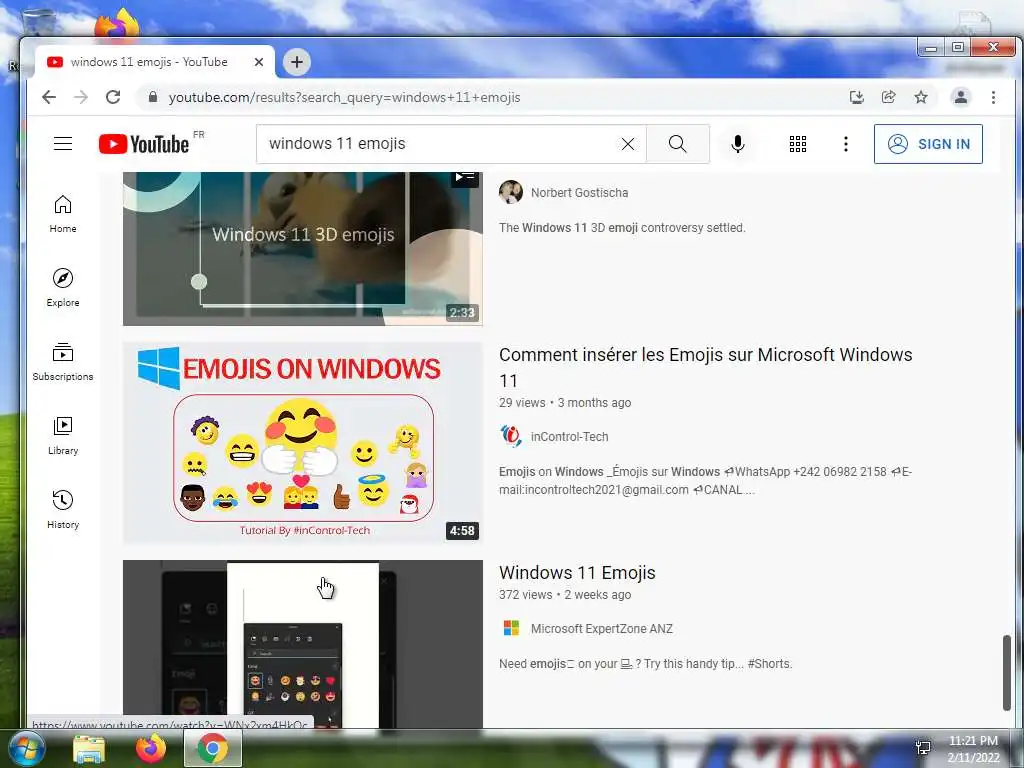Open Windows Explorer from the taskbar
This screenshot has height=768, width=1024.
click(89, 749)
